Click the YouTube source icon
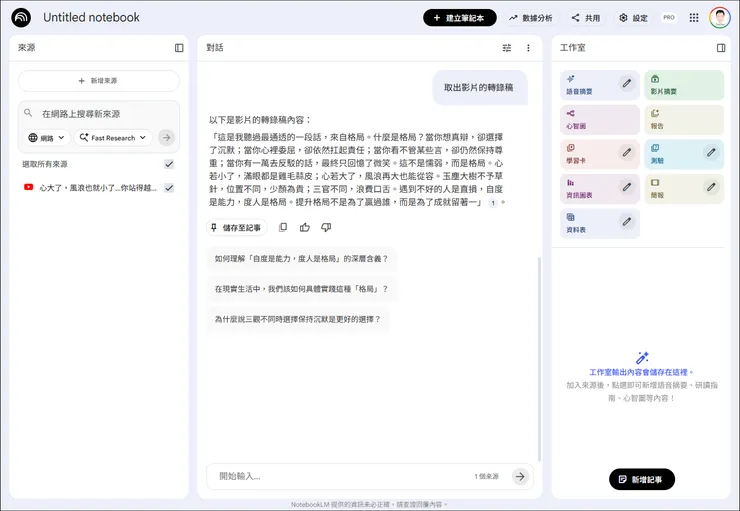Image resolution: width=740 pixels, height=511 pixels. (28, 187)
